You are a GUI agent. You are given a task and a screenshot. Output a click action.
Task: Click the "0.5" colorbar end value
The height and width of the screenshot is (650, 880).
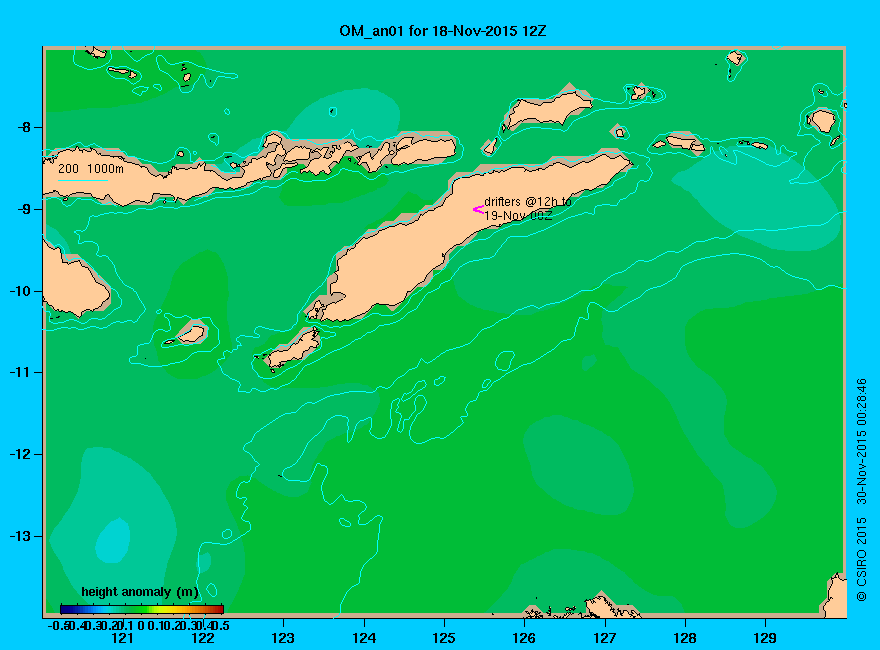pos(222,625)
